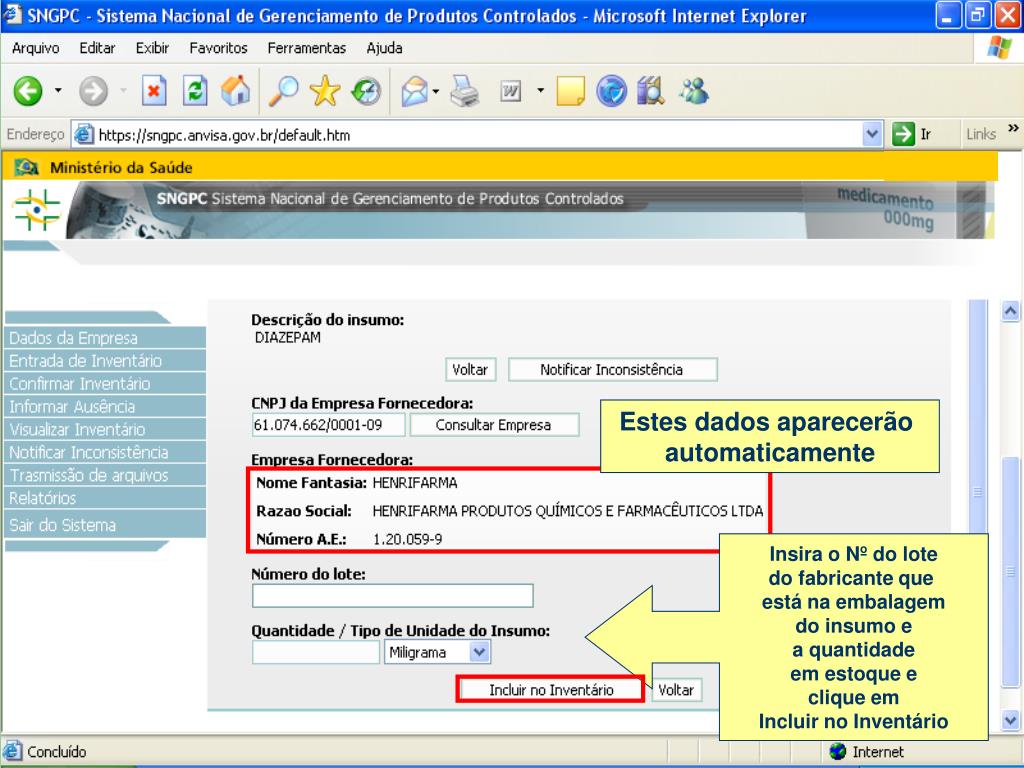Select the sidebar Notificar Inconsistência link
Screen dimensions: 1024x768
(x=105, y=452)
